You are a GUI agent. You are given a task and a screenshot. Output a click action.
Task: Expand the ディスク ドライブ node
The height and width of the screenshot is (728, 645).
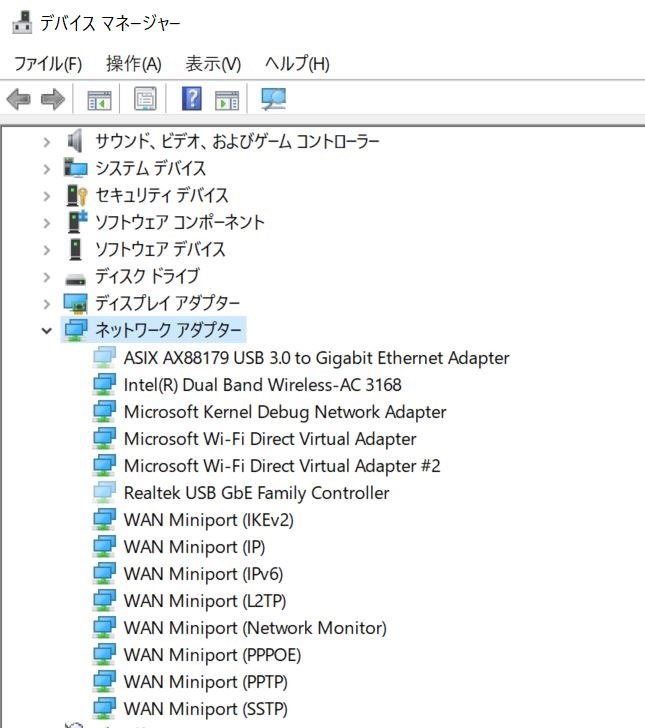pyautogui.click(x=46, y=277)
